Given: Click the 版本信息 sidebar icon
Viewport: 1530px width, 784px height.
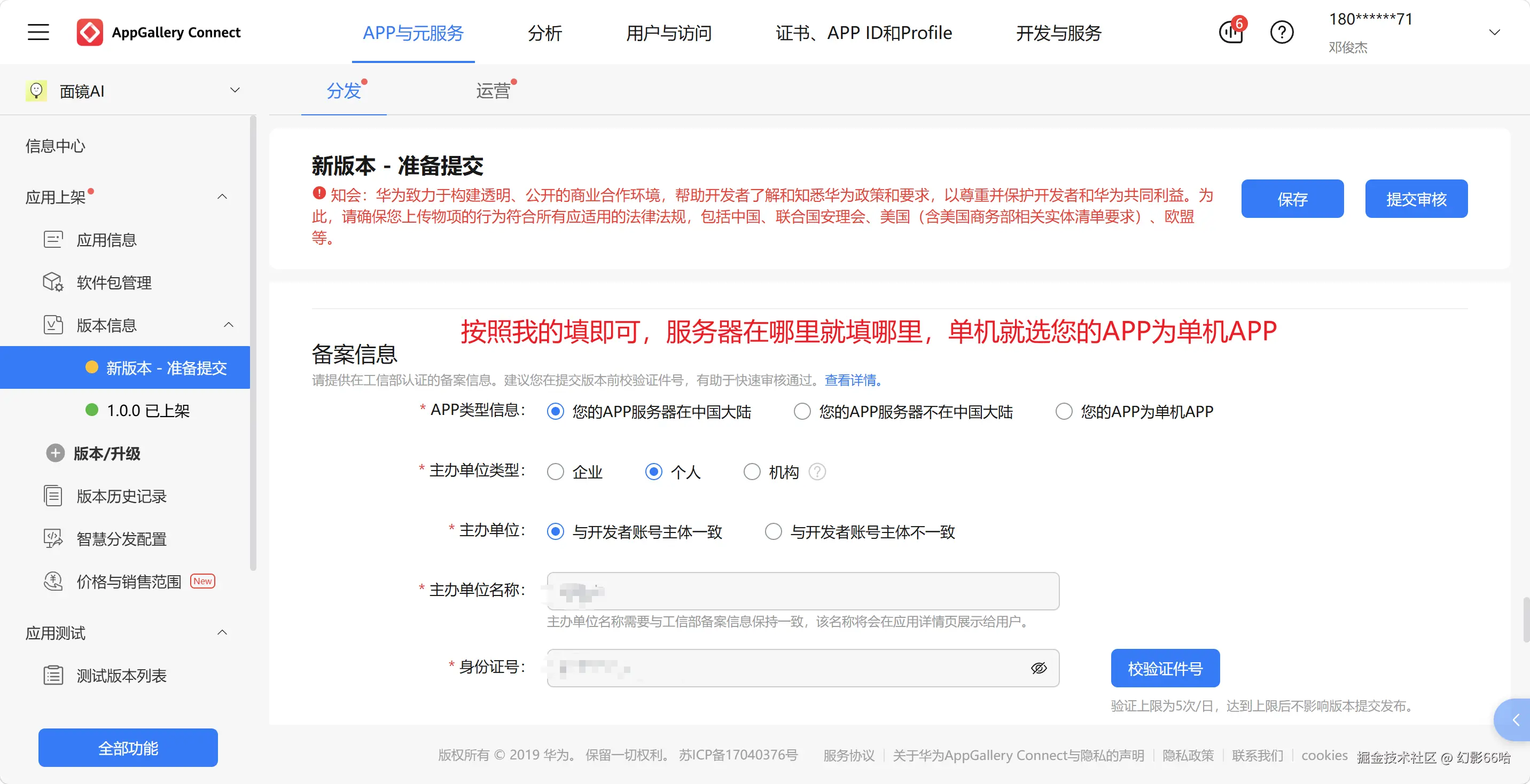Looking at the screenshot, I should click(x=53, y=325).
